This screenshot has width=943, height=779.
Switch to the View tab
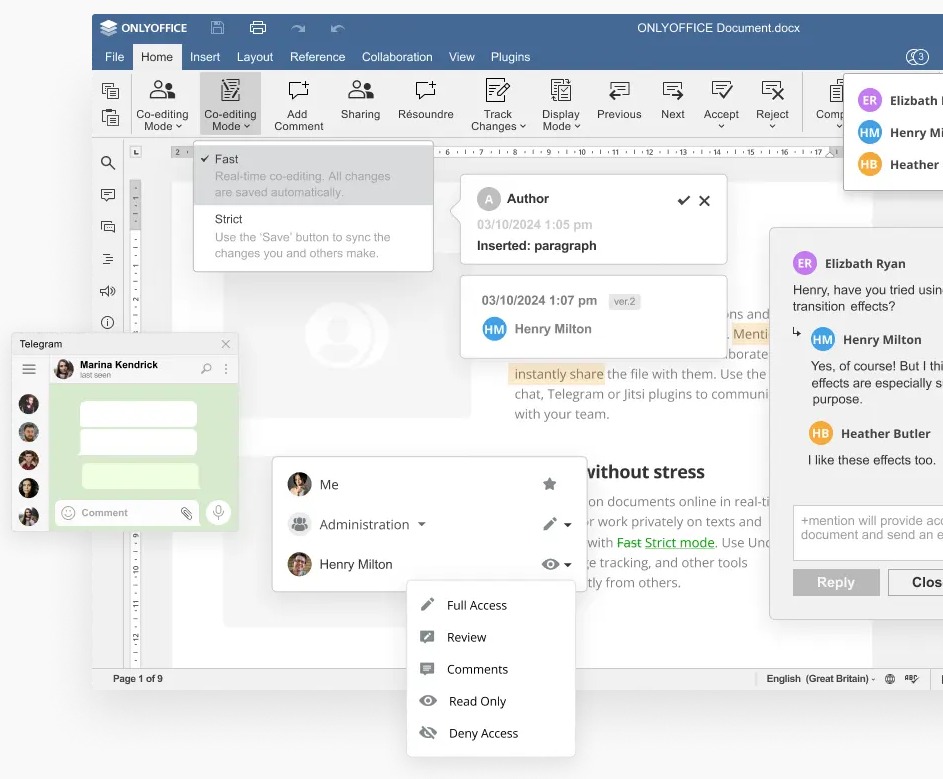click(x=462, y=57)
